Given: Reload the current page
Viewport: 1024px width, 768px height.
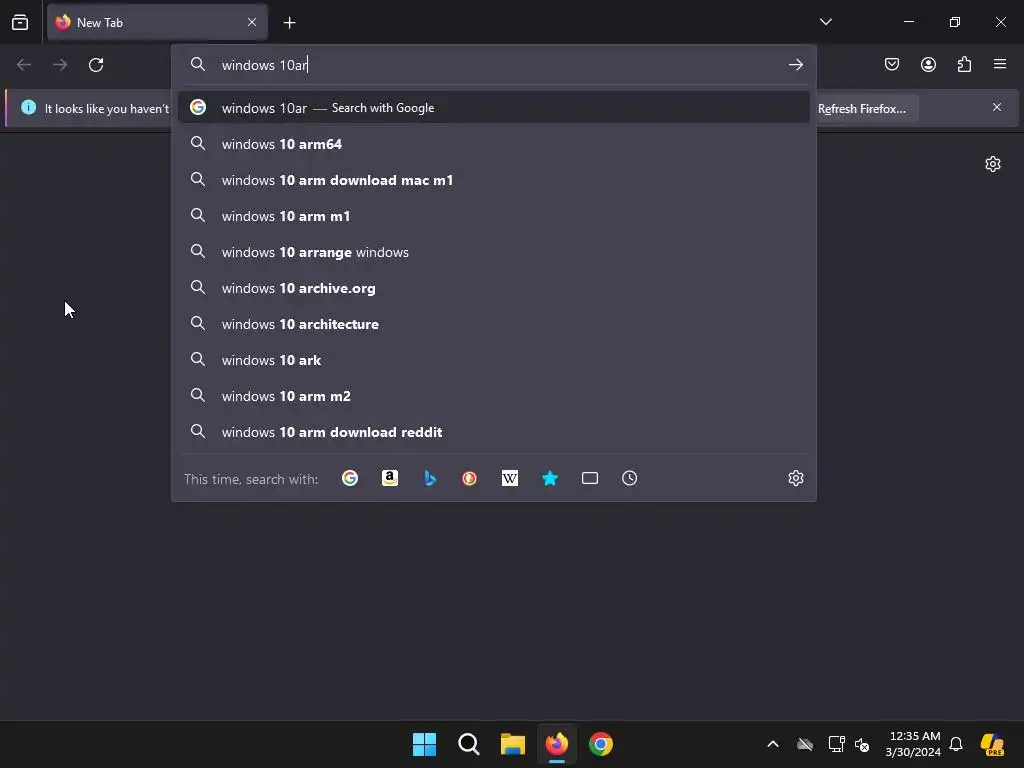Looking at the screenshot, I should coord(96,65).
